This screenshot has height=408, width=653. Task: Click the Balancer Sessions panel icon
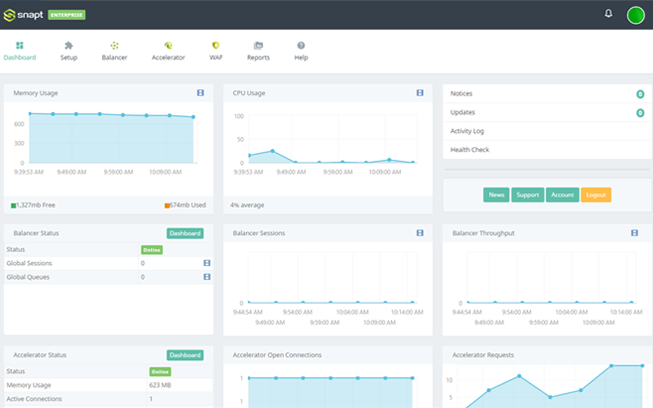(x=420, y=233)
